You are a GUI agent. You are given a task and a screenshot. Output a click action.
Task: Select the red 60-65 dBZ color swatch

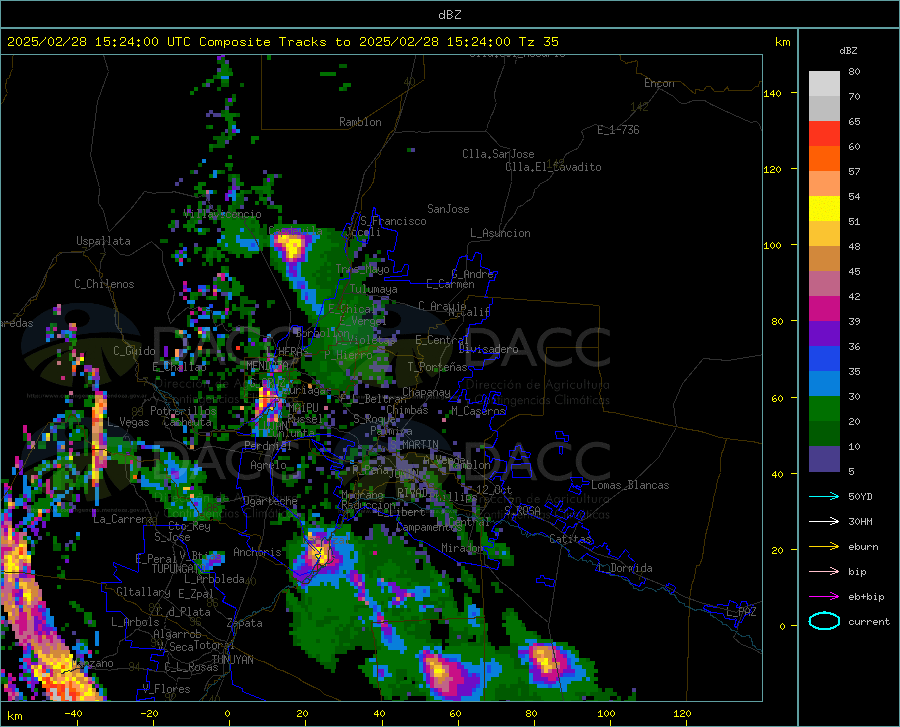click(x=824, y=134)
